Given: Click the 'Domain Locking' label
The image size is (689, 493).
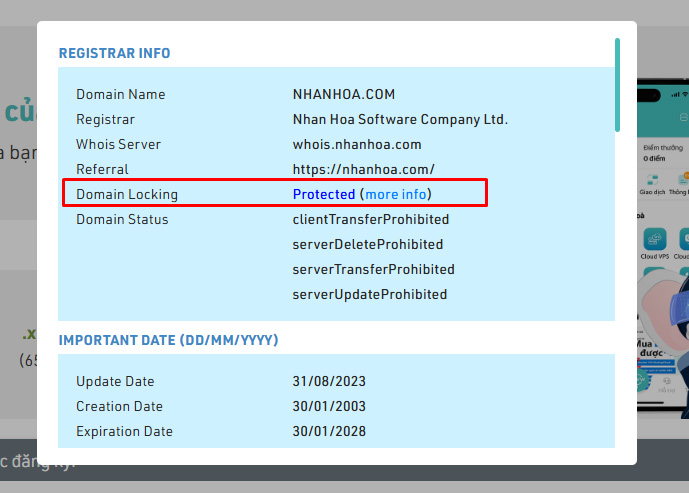Looking at the screenshot, I should click(x=127, y=194).
